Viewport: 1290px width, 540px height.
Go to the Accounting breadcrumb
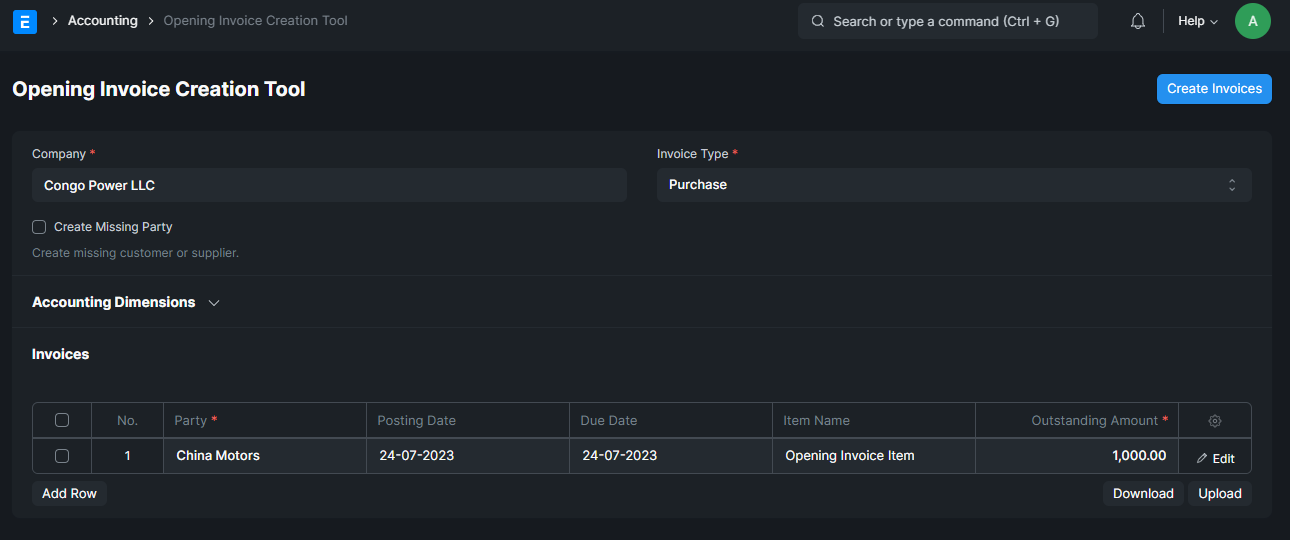point(103,20)
